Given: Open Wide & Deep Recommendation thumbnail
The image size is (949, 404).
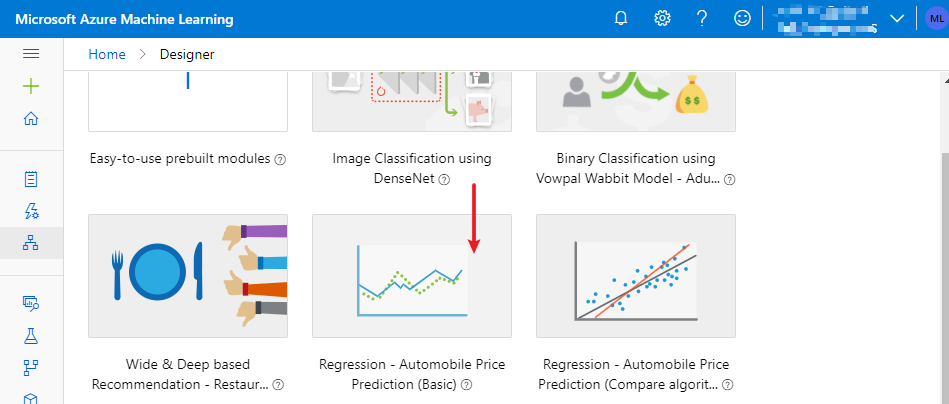Looking at the screenshot, I should 188,276.
